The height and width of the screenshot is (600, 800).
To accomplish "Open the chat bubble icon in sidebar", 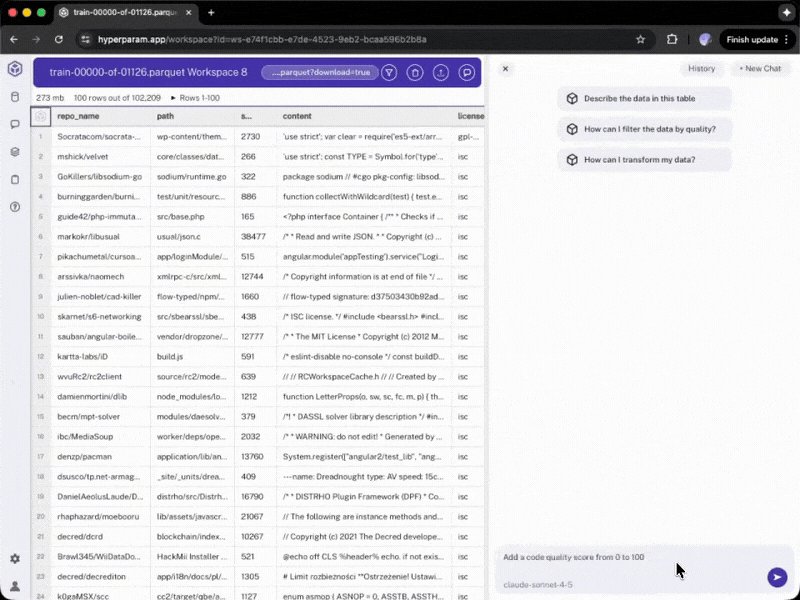I will tap(15, 124).
